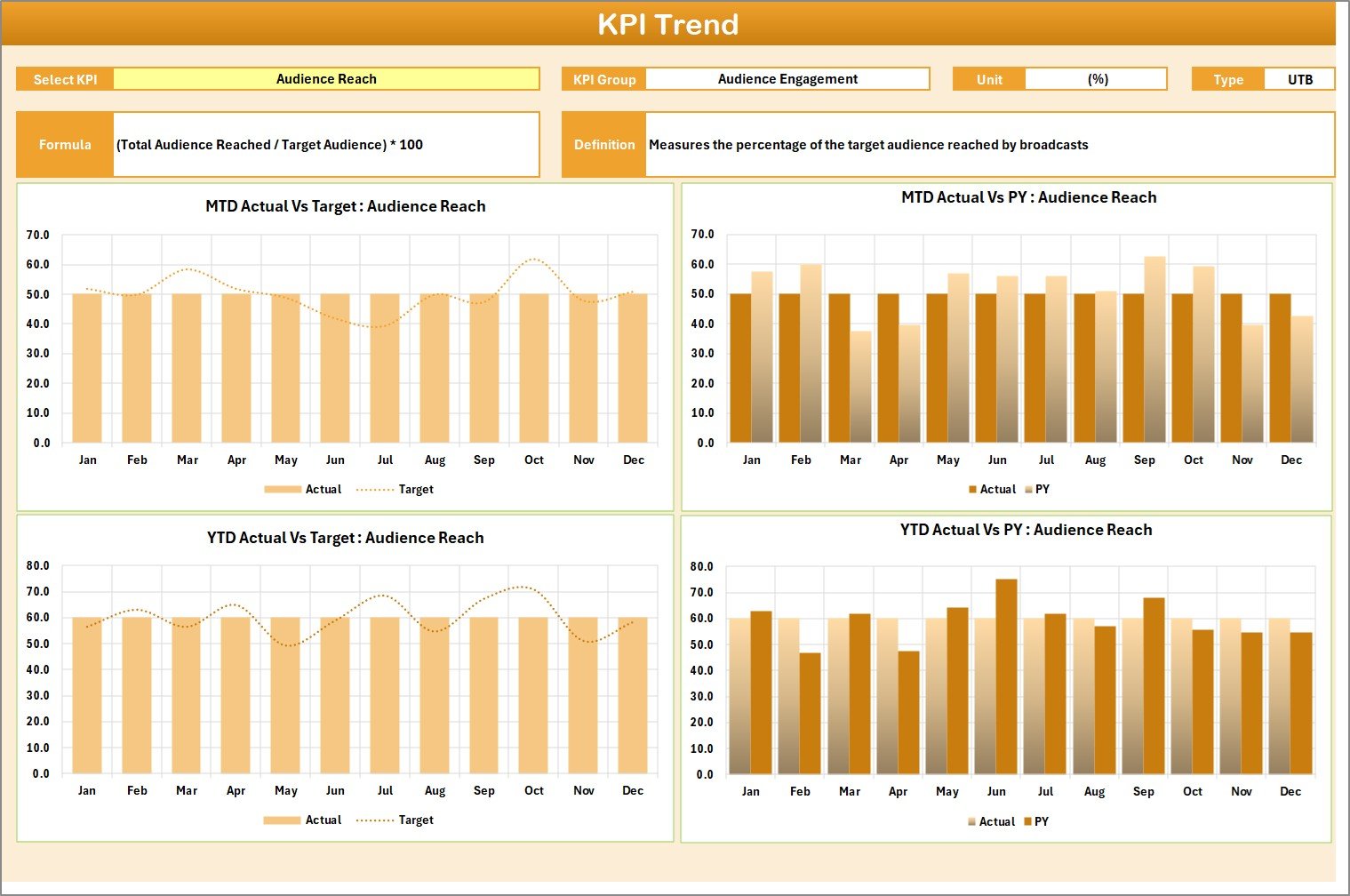Open the Select KPI dropdown showing Audience Reach
This screenshot has height=896, width=1350.
pyautogui.click(x=326, y=79)
